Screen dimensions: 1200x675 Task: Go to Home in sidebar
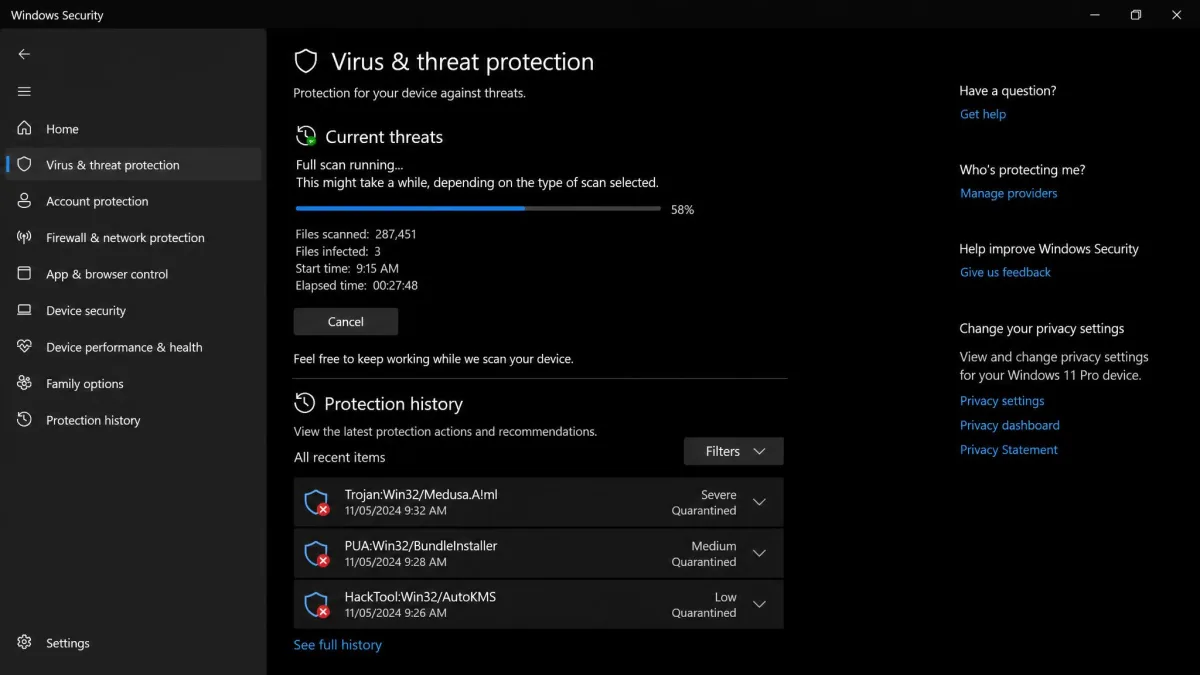(133, 128)
